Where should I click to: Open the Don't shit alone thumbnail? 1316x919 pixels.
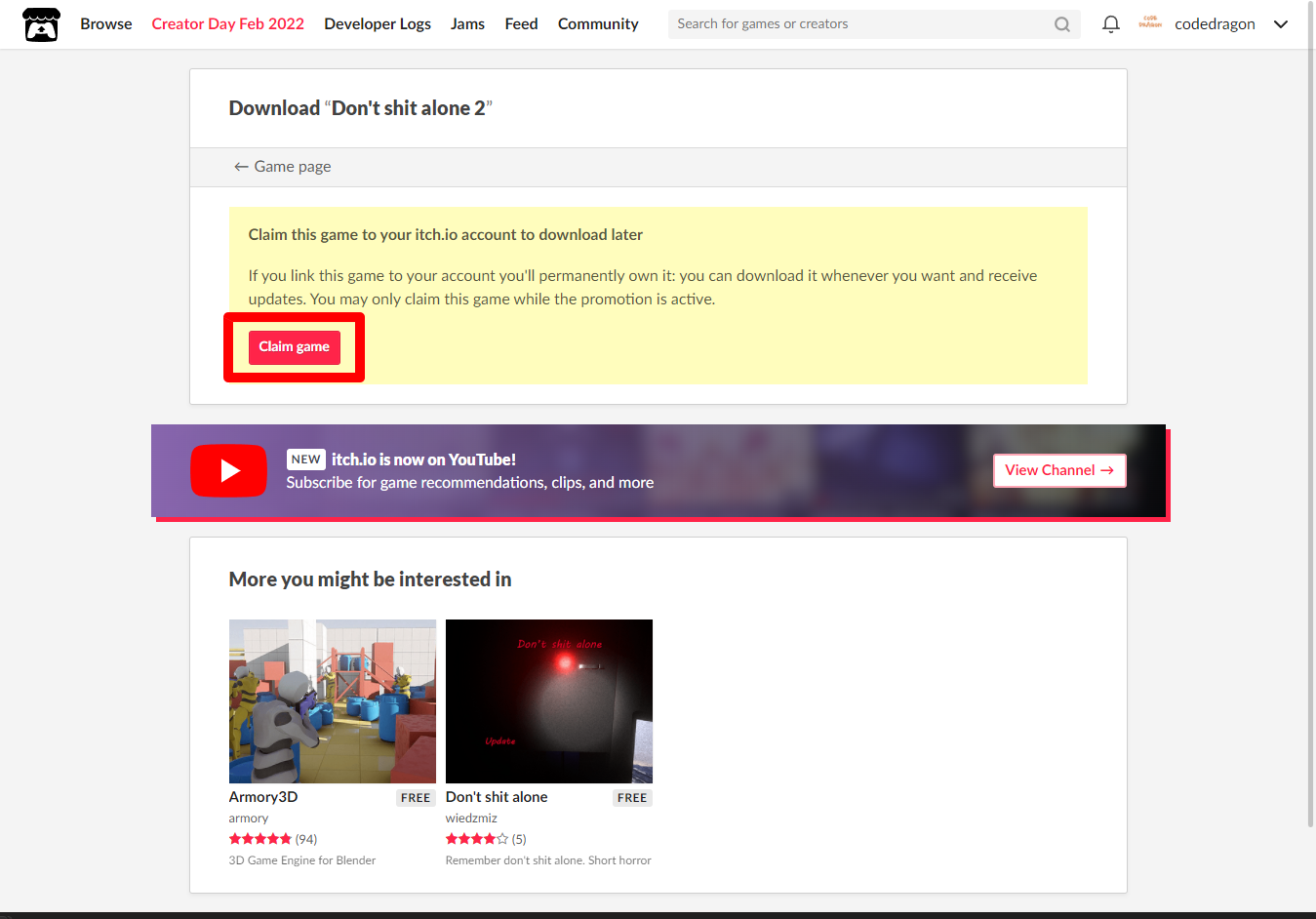tap(548, 701)
